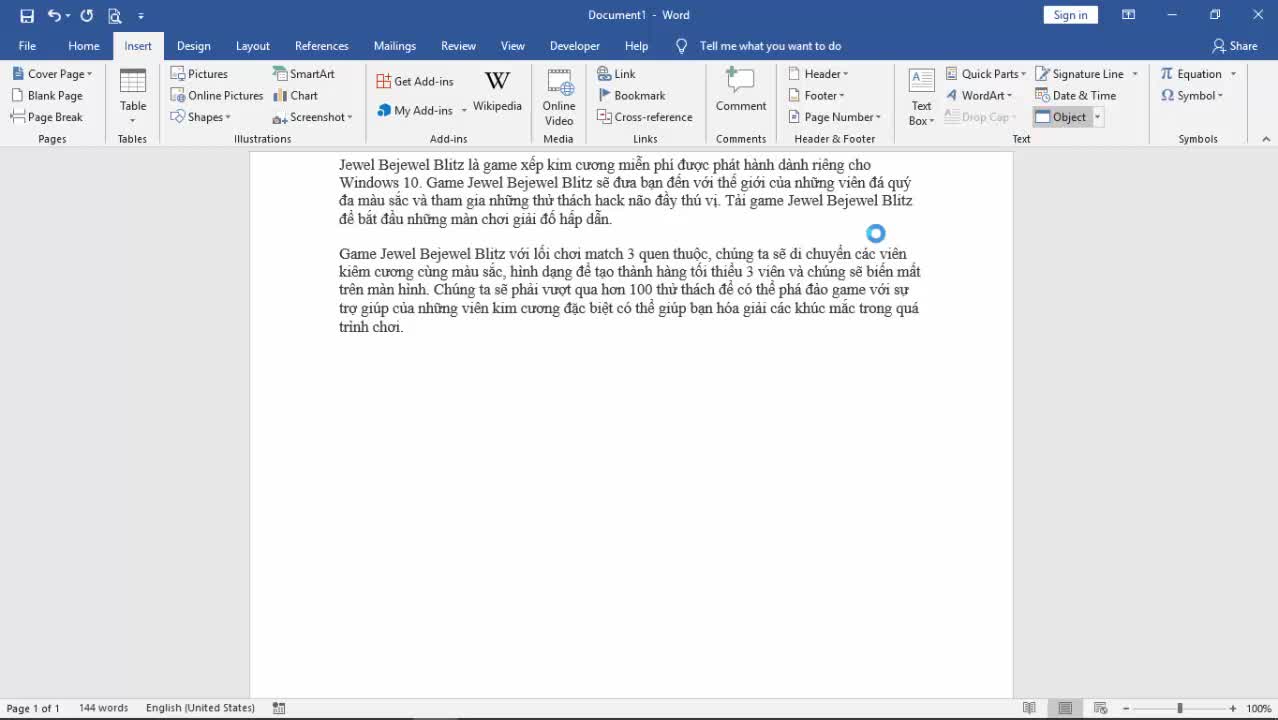Switch to the References tab
The width and height of the screenshot is (1278, 720).
(x=322, y=46)
